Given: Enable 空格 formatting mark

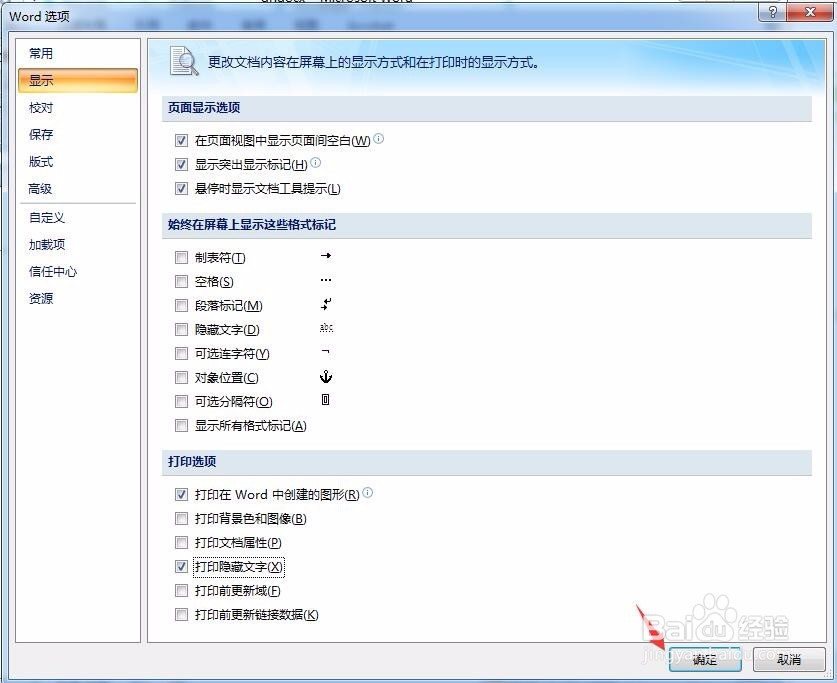Looking at the screenshot, I should [181, 281].
